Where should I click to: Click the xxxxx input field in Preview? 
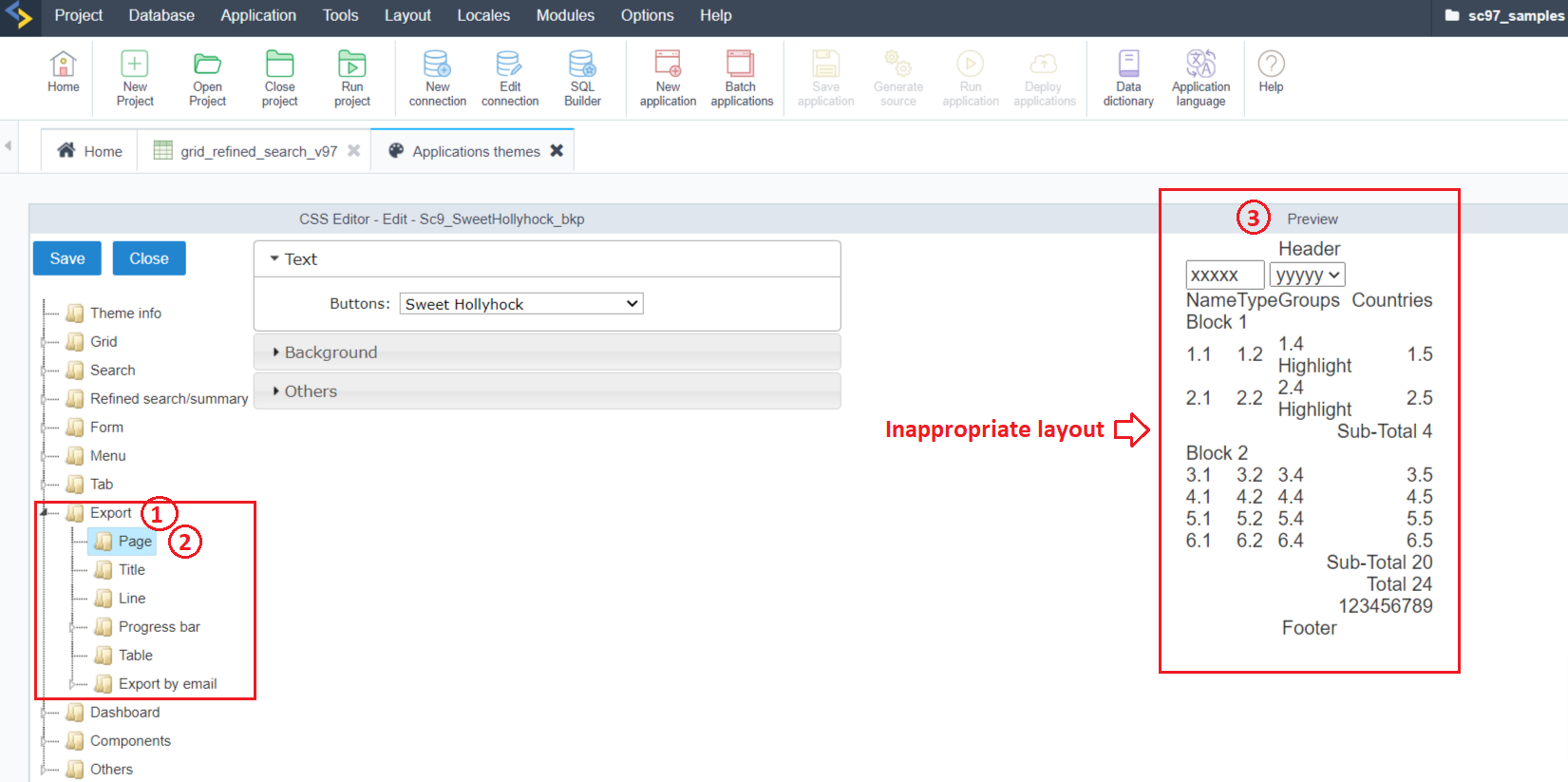[x=1225, y=276]
